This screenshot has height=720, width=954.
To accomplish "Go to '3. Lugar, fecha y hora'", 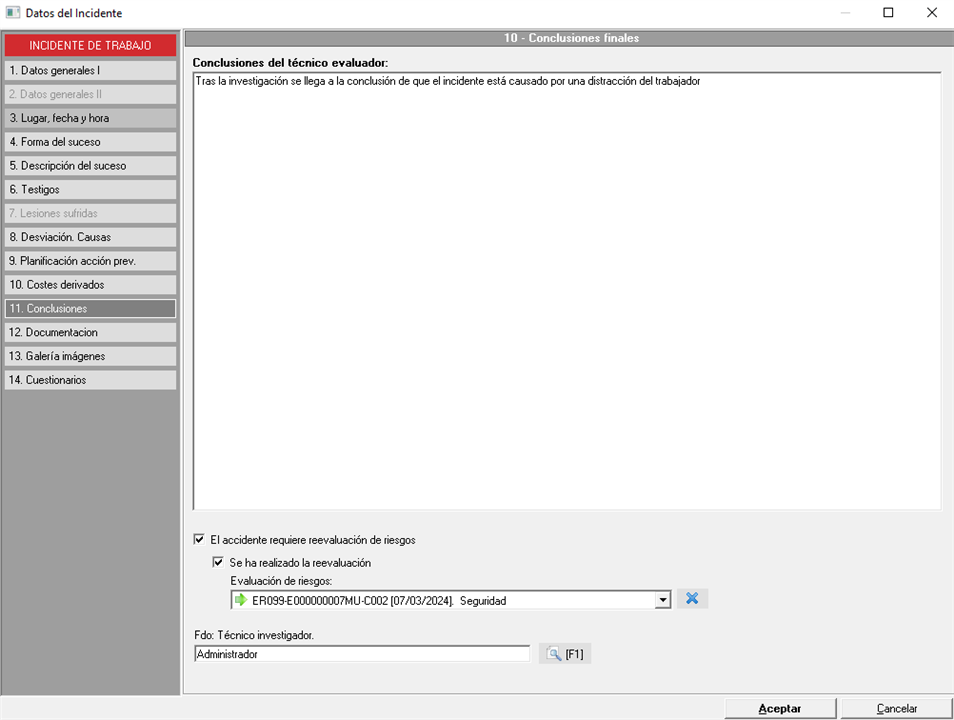I will click(90, 118).
